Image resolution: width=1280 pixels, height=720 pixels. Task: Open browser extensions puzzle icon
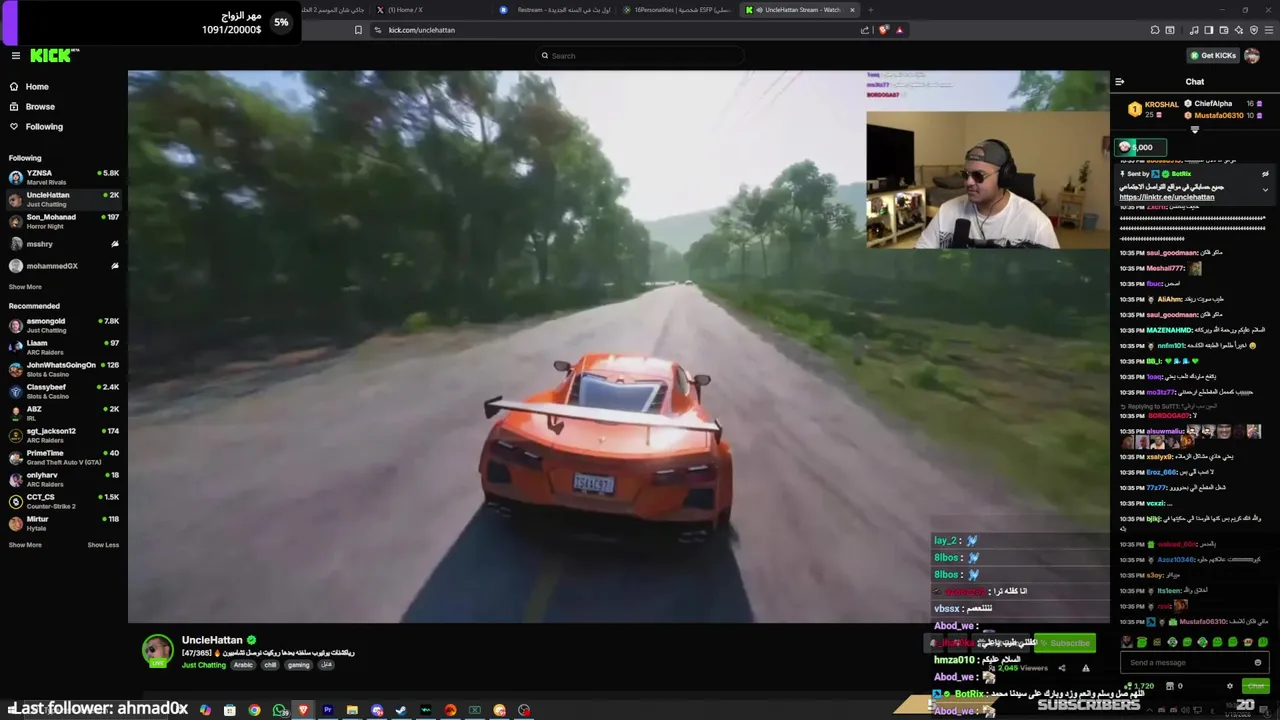click(x=1155, y=30)
